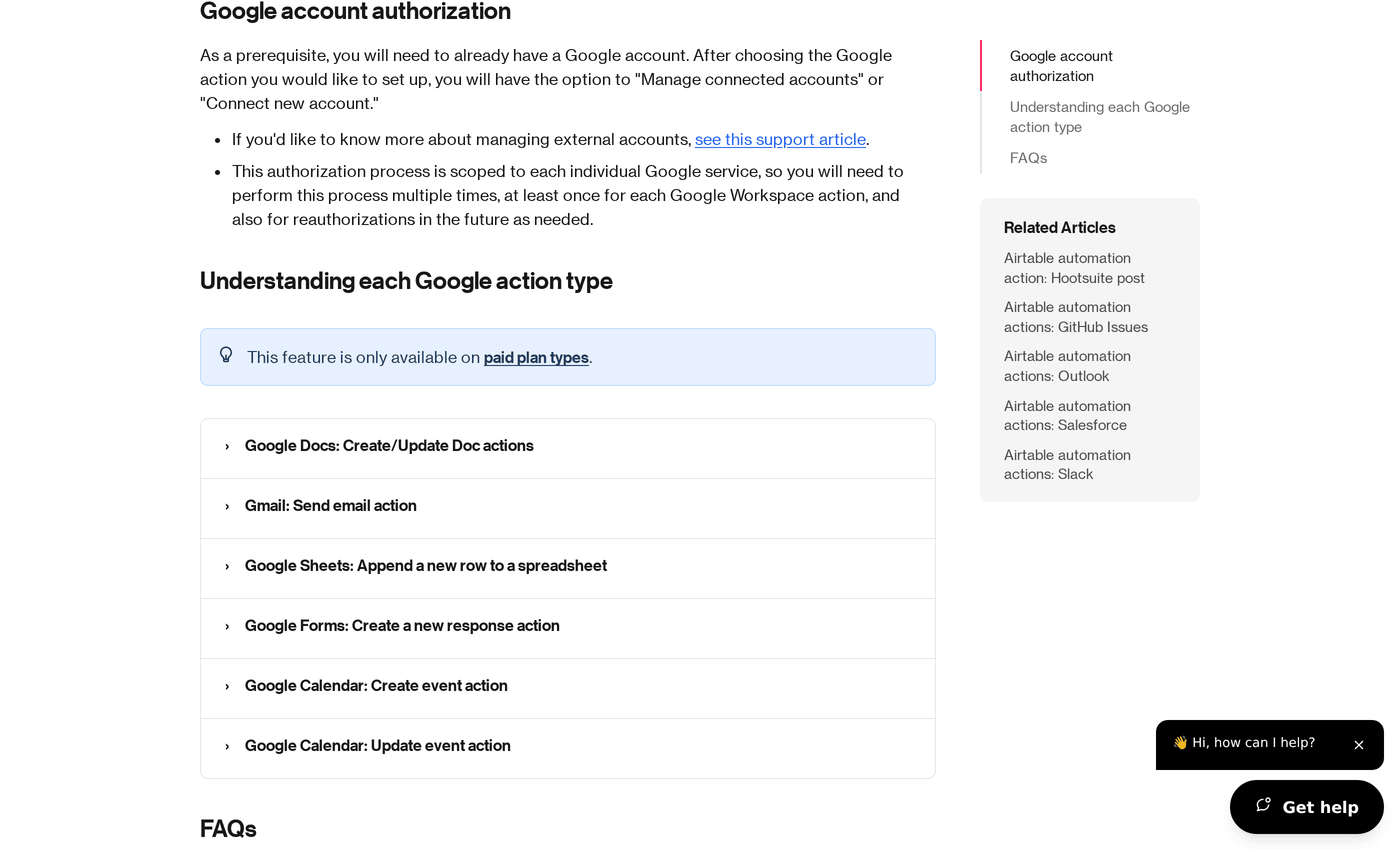Jump to Google account authorization section
The height and width of the screenshot is (850, 1400).
pos(1061,66)
